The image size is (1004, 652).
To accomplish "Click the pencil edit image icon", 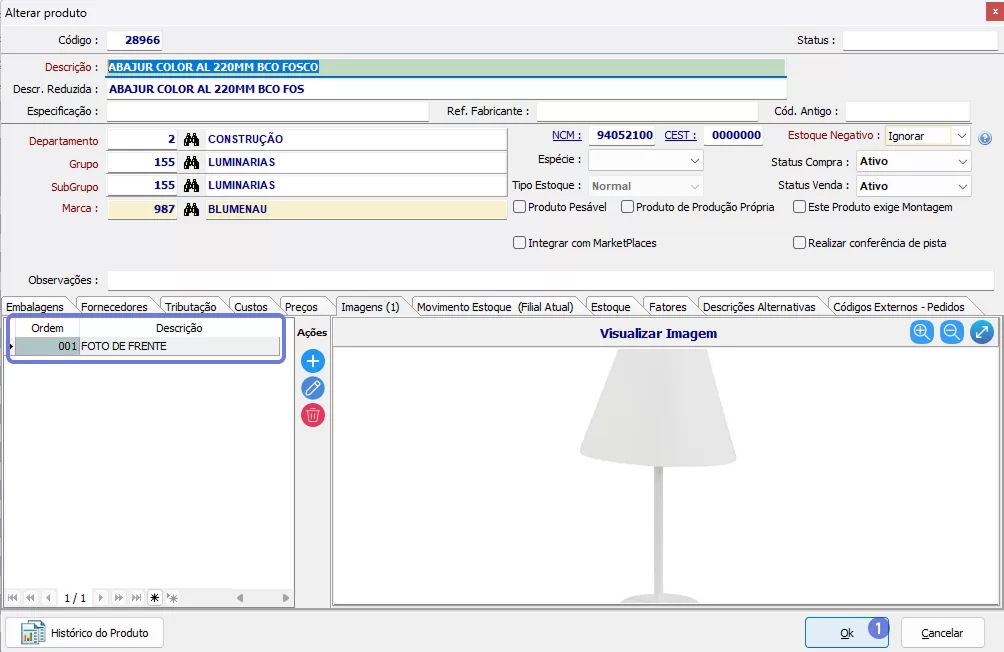I will click(313, 388).
